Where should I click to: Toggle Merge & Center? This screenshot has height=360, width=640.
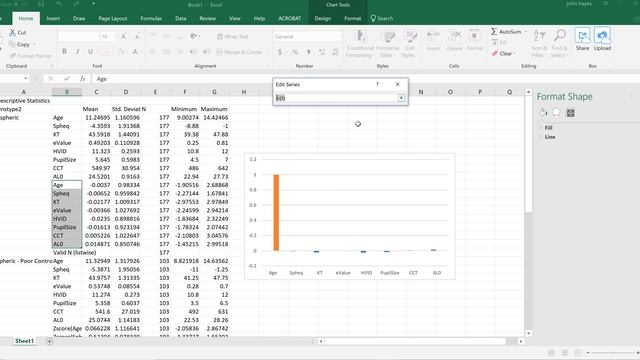(x=240, y=52)
